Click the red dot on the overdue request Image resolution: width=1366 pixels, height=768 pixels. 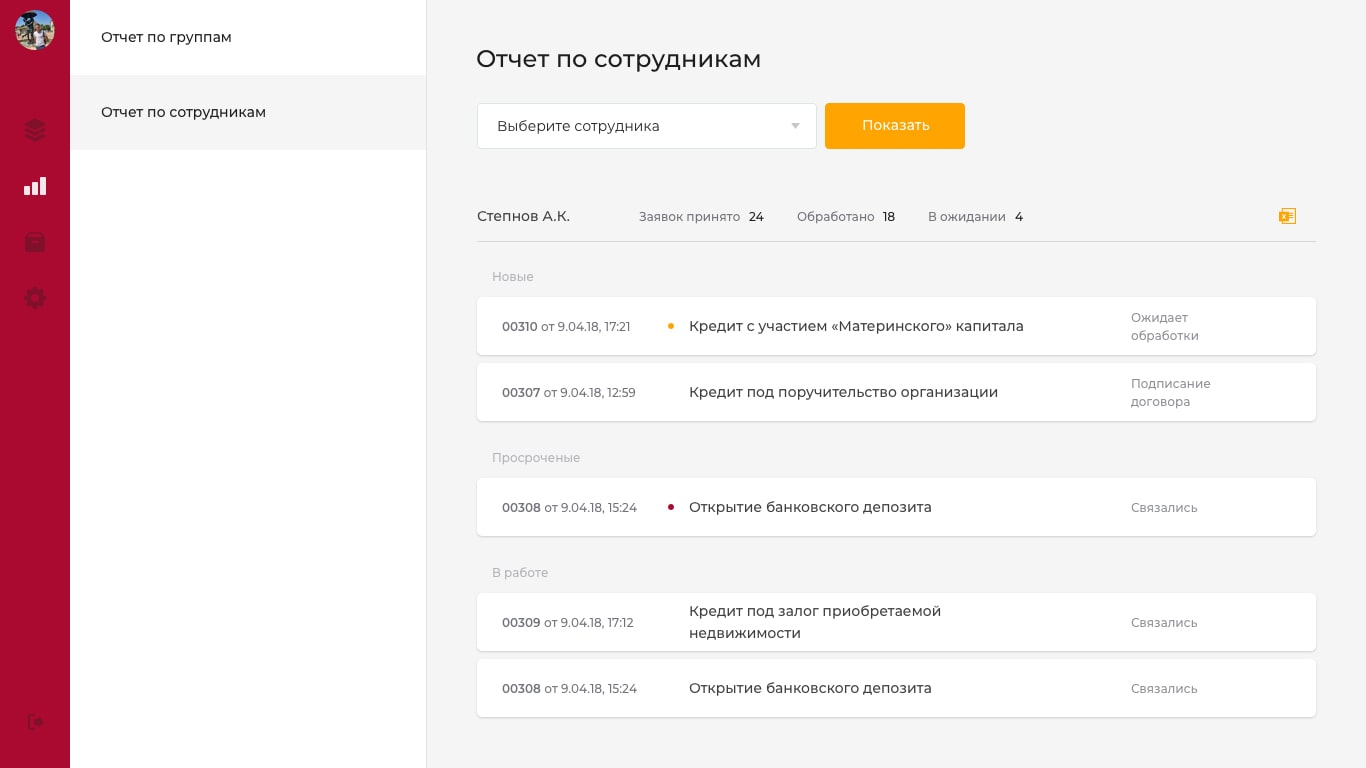pos(670,507)
